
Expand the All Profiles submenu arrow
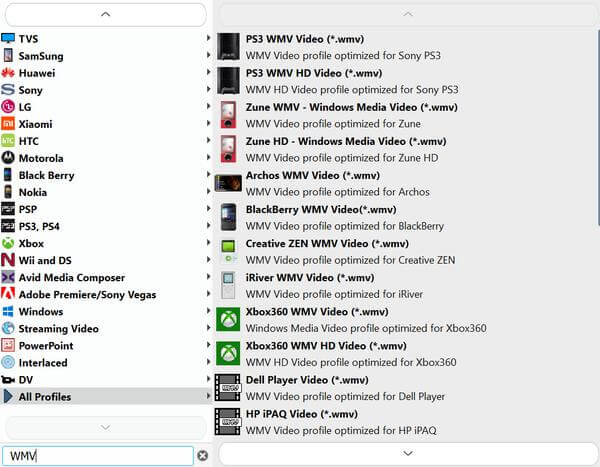tap(209, 395)
